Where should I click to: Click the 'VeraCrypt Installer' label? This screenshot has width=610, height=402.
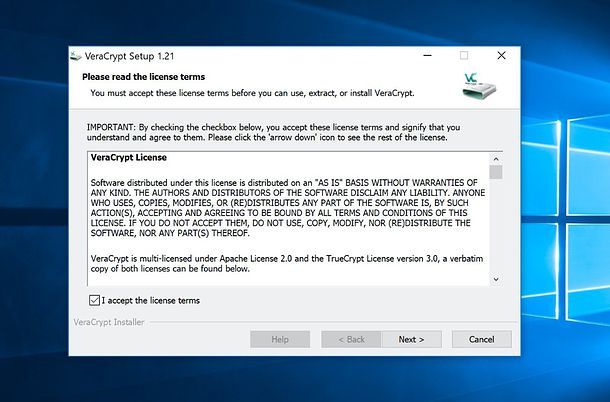109,322
